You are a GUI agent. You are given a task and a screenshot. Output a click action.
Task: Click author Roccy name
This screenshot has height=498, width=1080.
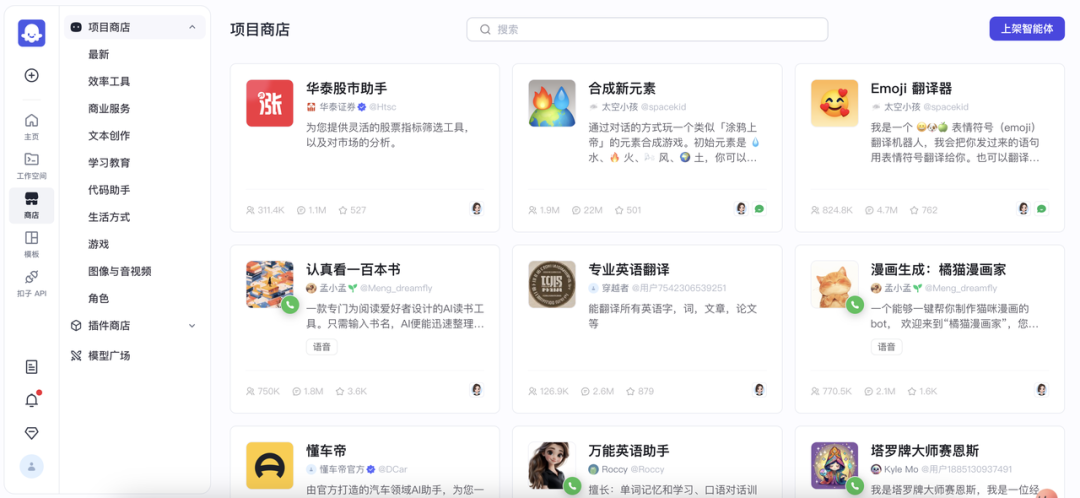[x=613, y=469]
